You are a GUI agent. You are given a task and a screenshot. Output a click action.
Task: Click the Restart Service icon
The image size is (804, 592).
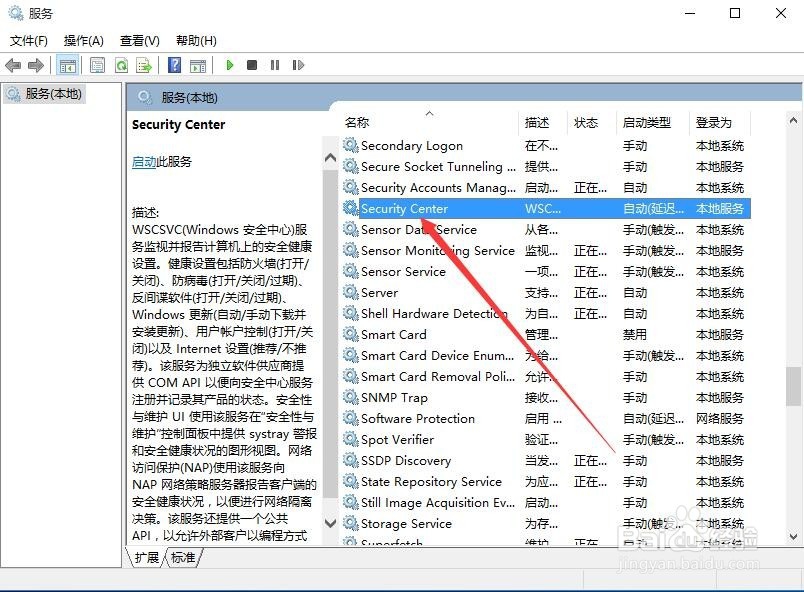pyautogui.click(x=298, y=65)
